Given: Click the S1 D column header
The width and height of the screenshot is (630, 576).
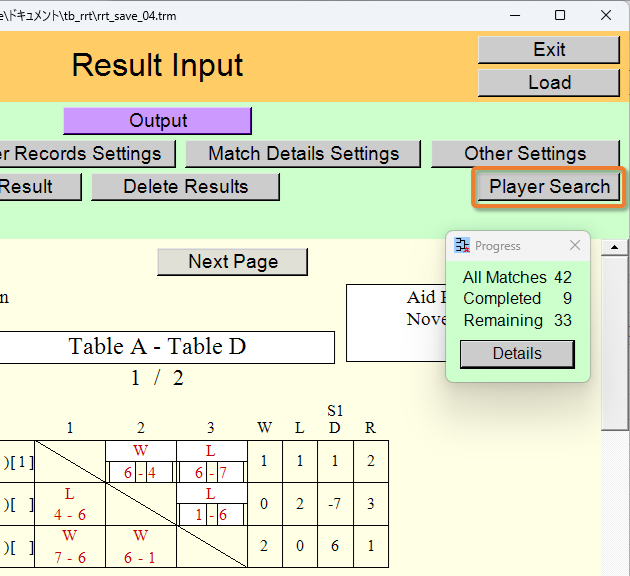Looking at the screenshot, I should (x=335, y=419).
